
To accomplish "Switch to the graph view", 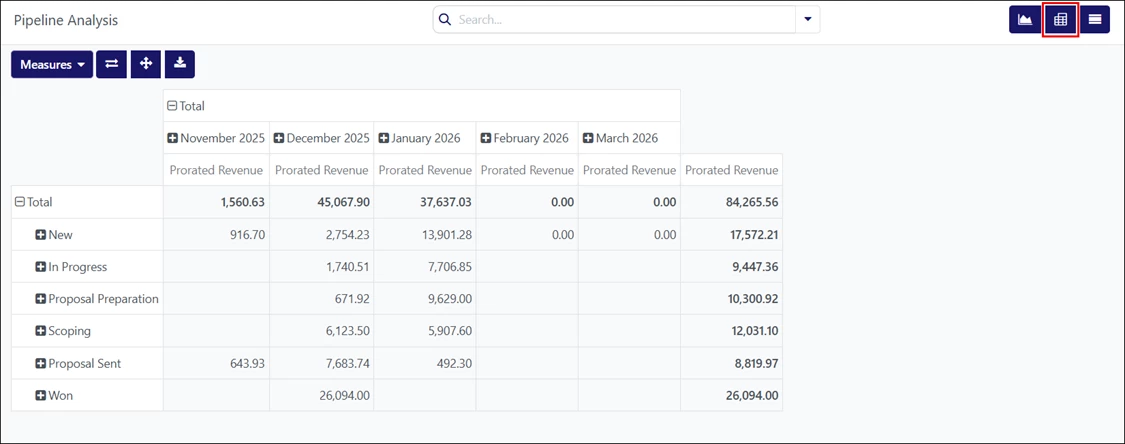I will 1025,20.
